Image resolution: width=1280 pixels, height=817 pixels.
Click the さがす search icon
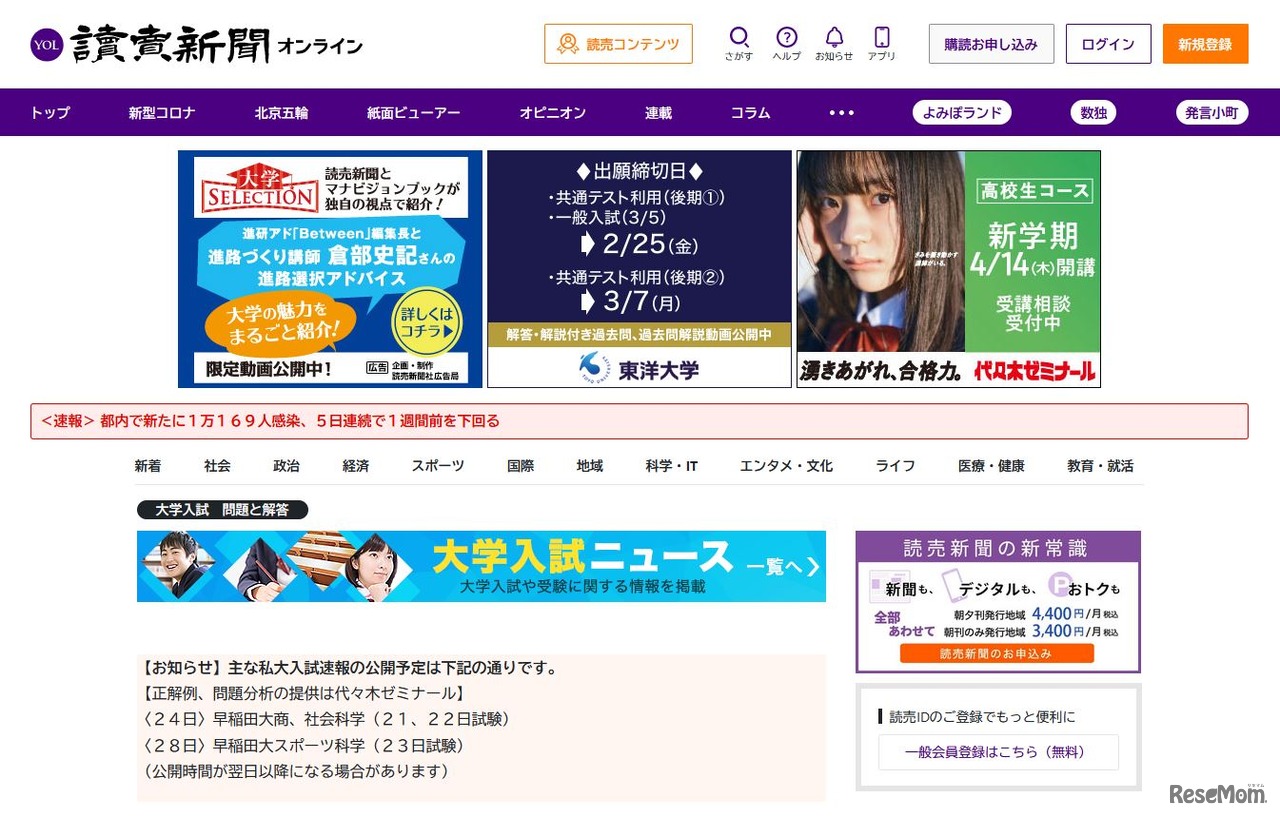point(739,37)
